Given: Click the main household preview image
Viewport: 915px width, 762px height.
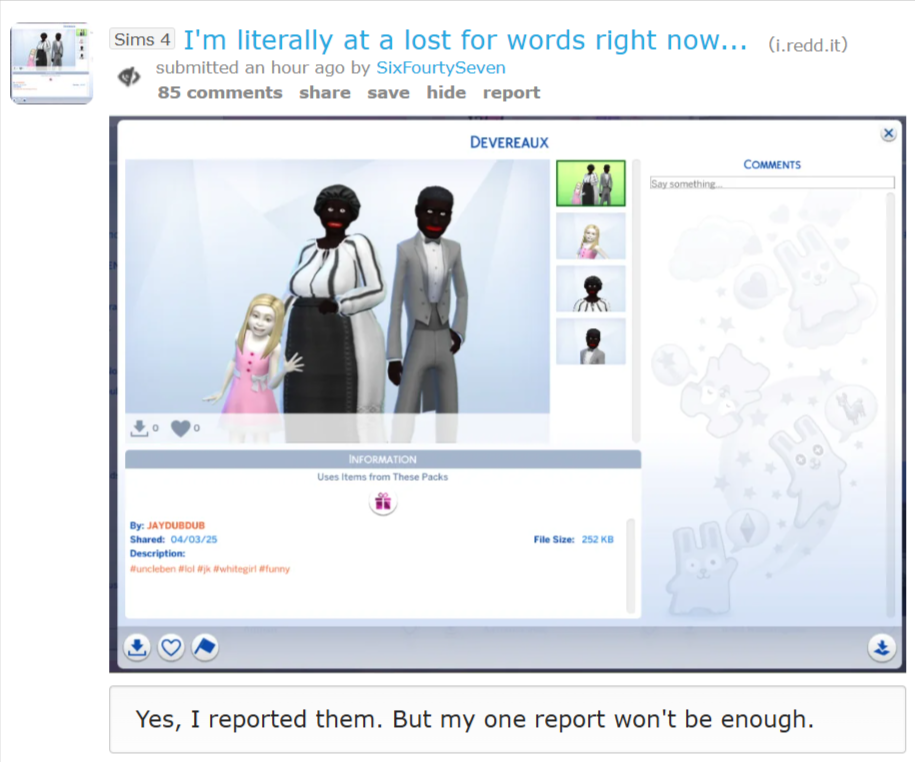Looking at the screenshot, I should pyautogui.click(x=337, y=300).
